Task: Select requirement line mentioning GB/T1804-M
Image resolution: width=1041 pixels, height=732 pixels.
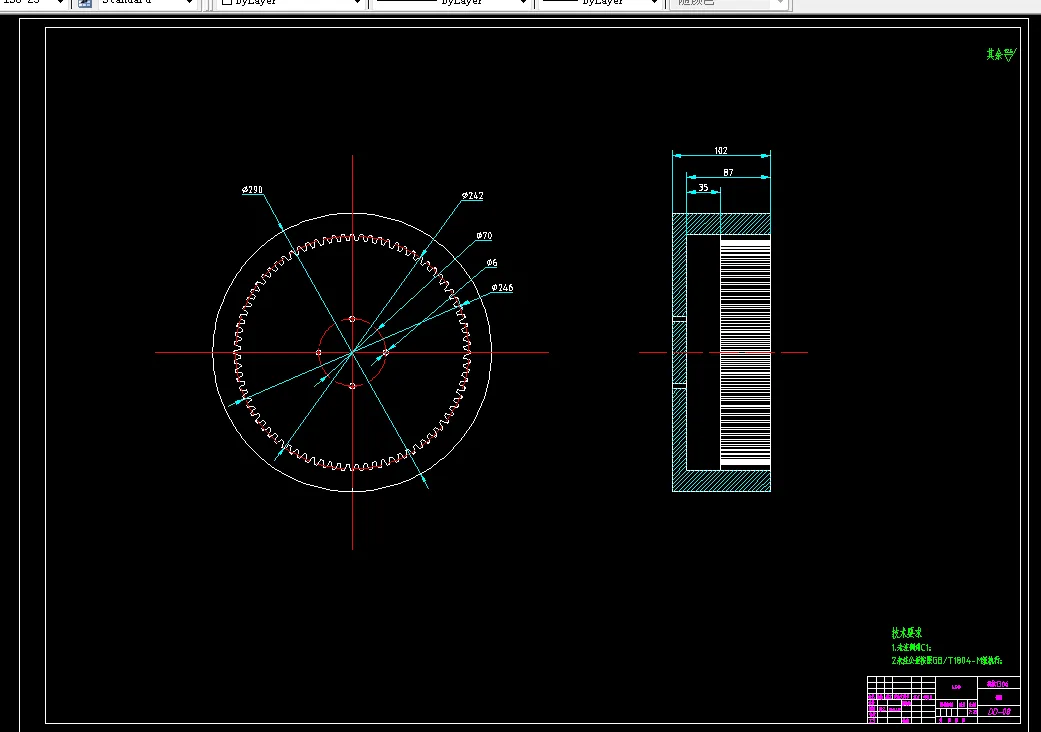Action: 947,661
